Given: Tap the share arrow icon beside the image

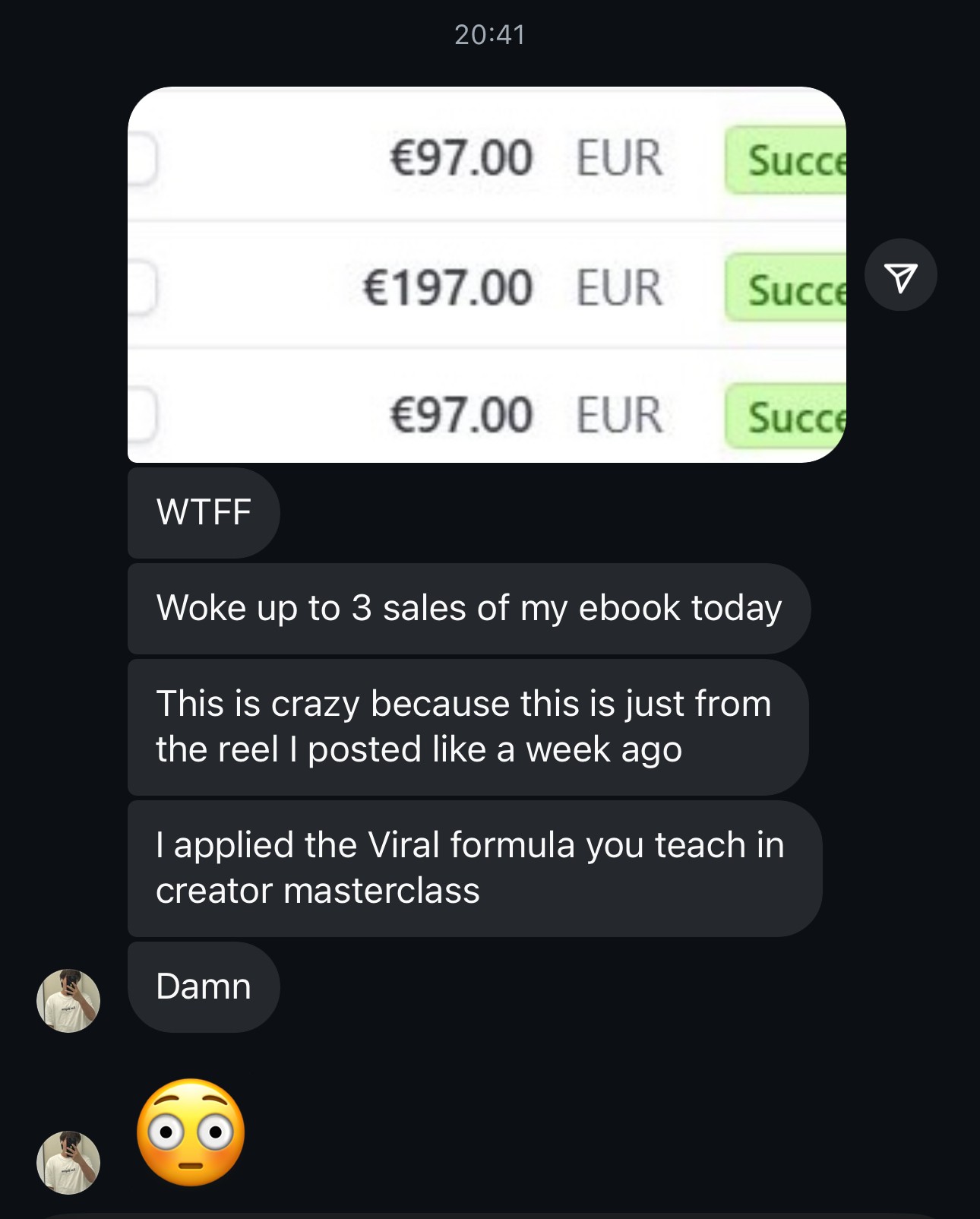Looking at the screenshot, I should tap(900, 275).
